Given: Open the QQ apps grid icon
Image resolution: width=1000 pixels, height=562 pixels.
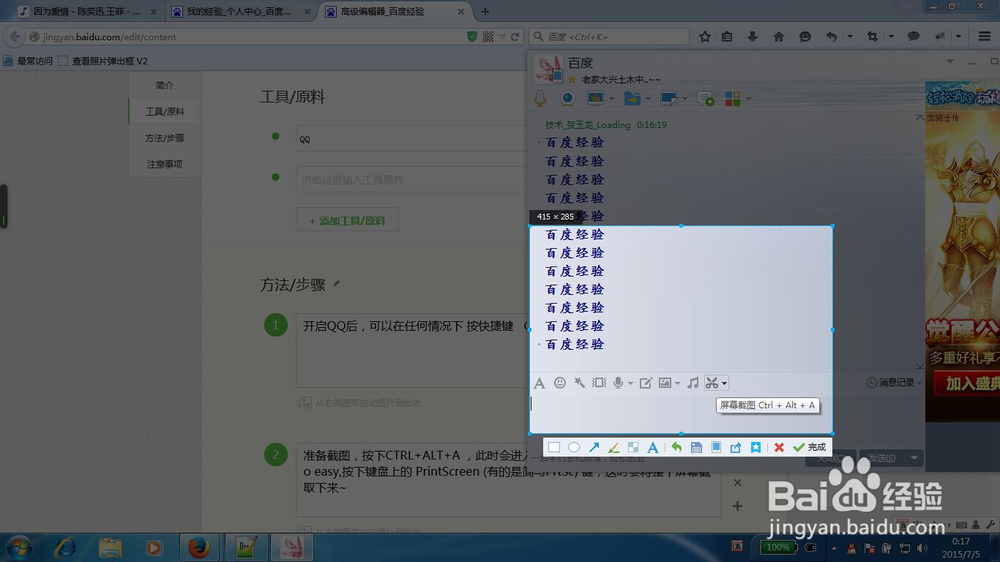Looking at the screenshot, I should [733, 98].
